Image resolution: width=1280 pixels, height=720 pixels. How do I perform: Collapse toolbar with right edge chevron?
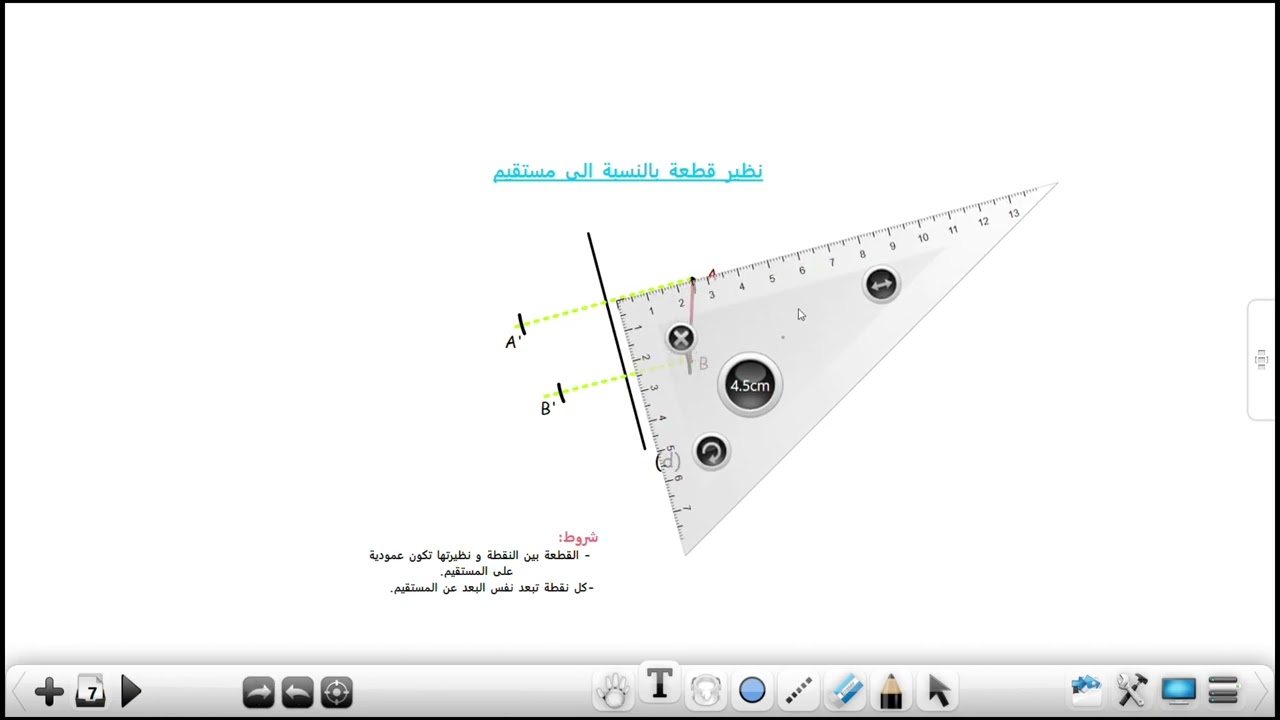click(x=1262, y=691)
